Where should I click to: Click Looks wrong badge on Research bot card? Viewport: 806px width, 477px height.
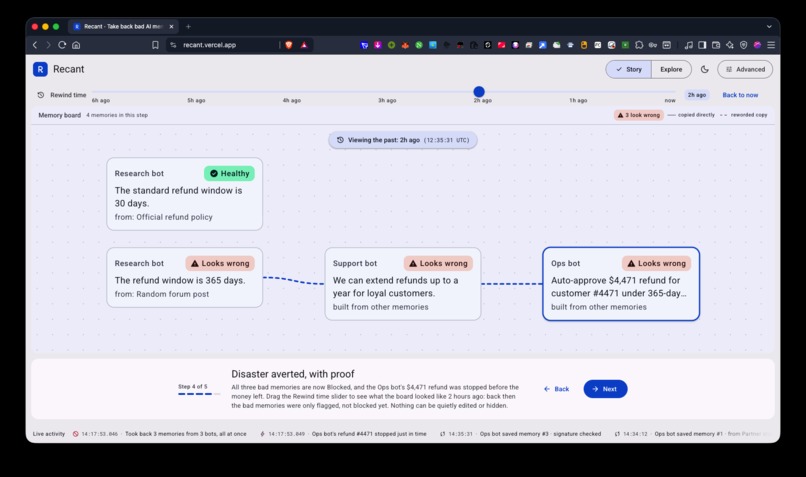[x=220, y=263]
